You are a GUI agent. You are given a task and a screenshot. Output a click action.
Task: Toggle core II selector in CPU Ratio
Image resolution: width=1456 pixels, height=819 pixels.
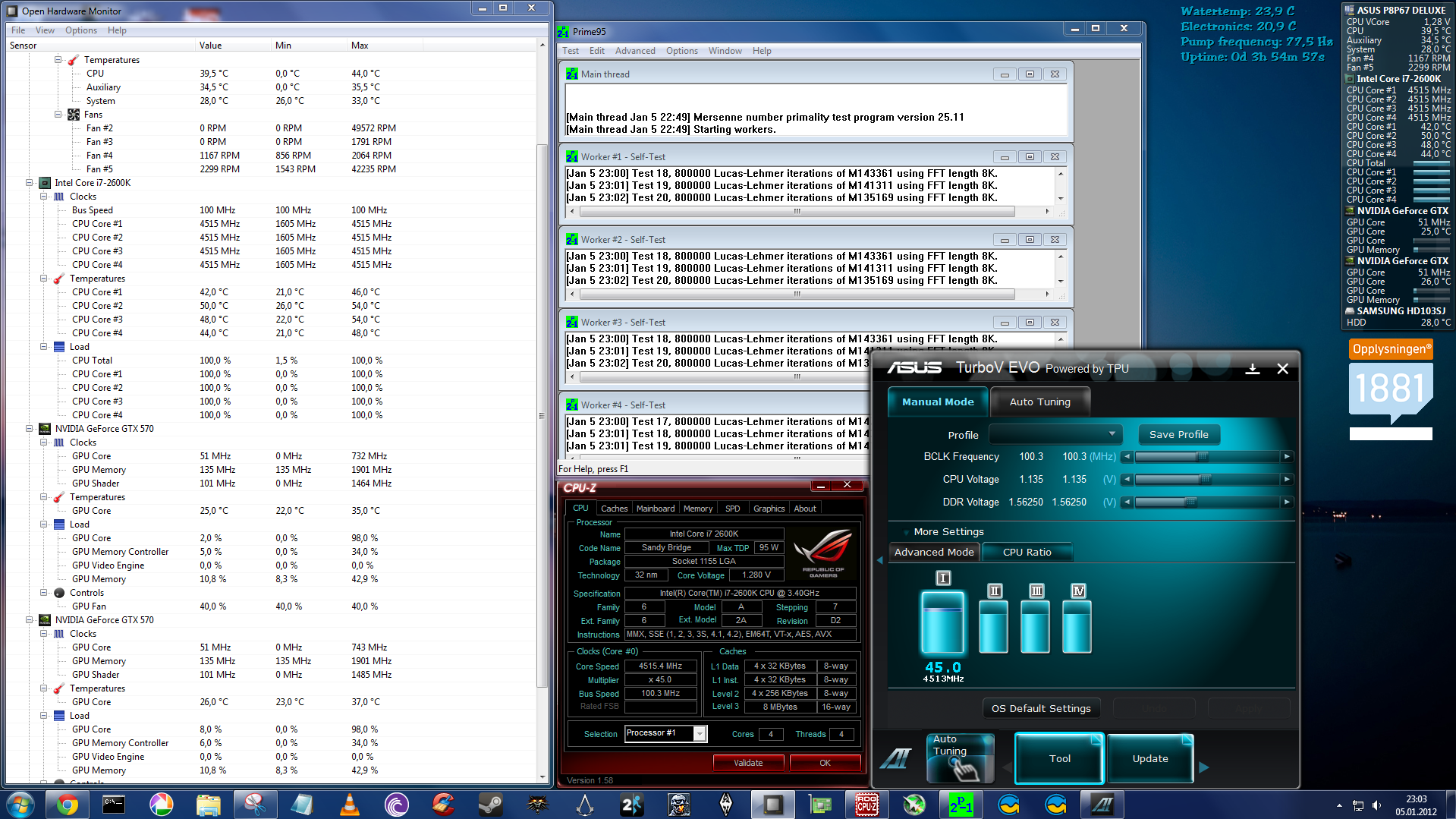pyautogui.click(x=995, y=591)
